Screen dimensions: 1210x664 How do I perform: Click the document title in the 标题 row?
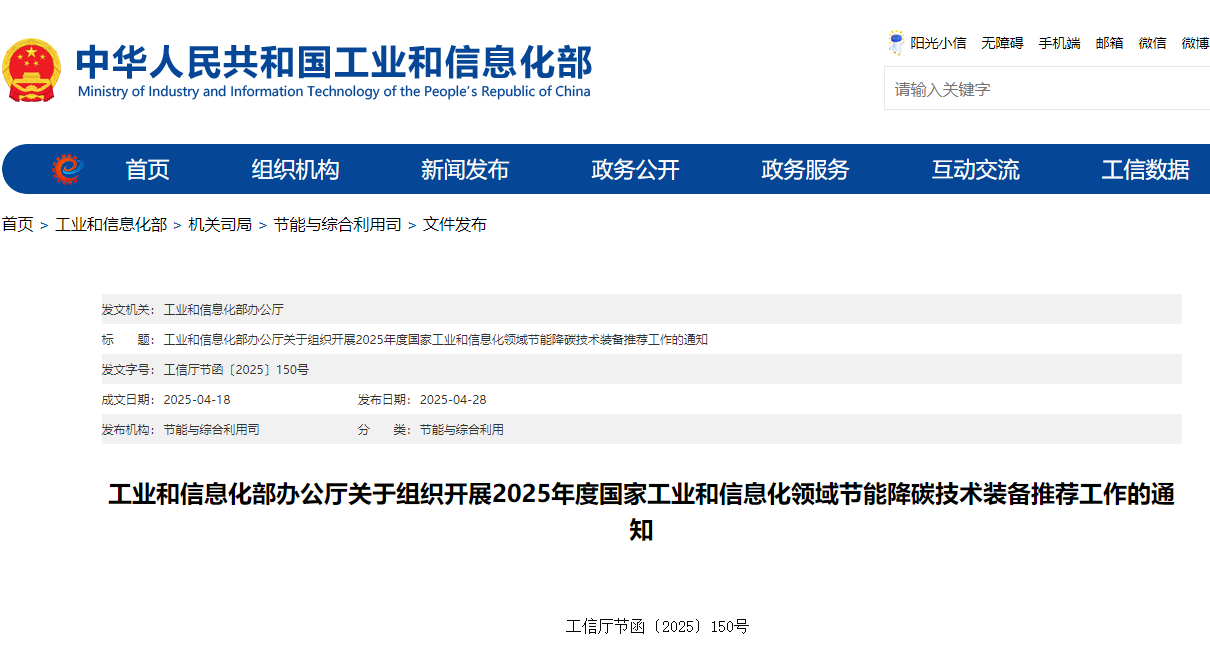coord(436,340)
